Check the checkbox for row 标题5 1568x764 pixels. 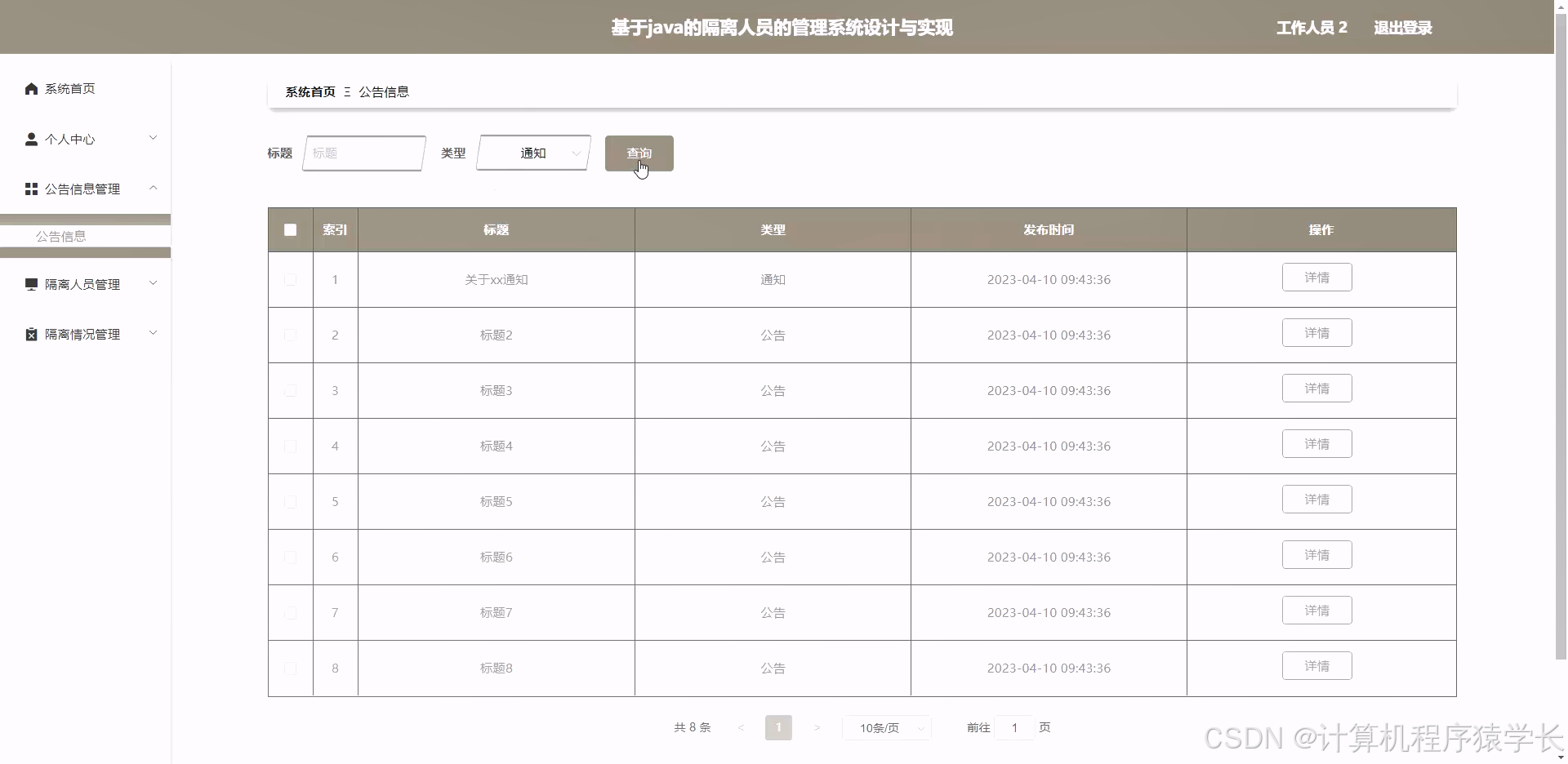(x=290, y=501)
